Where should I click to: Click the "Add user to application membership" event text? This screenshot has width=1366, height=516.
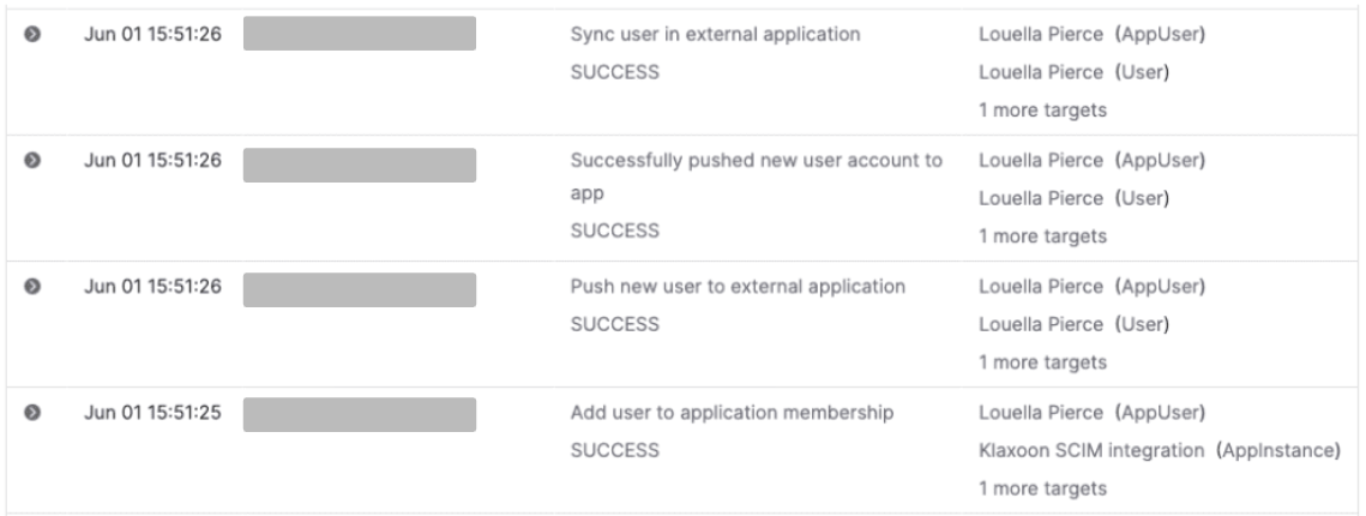click(x=732, y=412)
